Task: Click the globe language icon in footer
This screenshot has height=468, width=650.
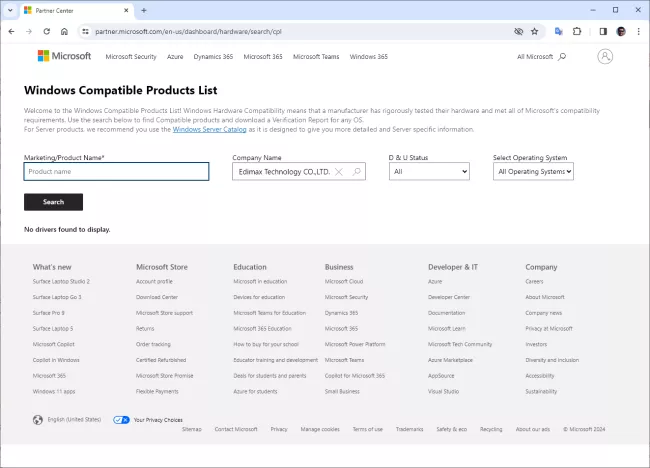Action: 38,420
